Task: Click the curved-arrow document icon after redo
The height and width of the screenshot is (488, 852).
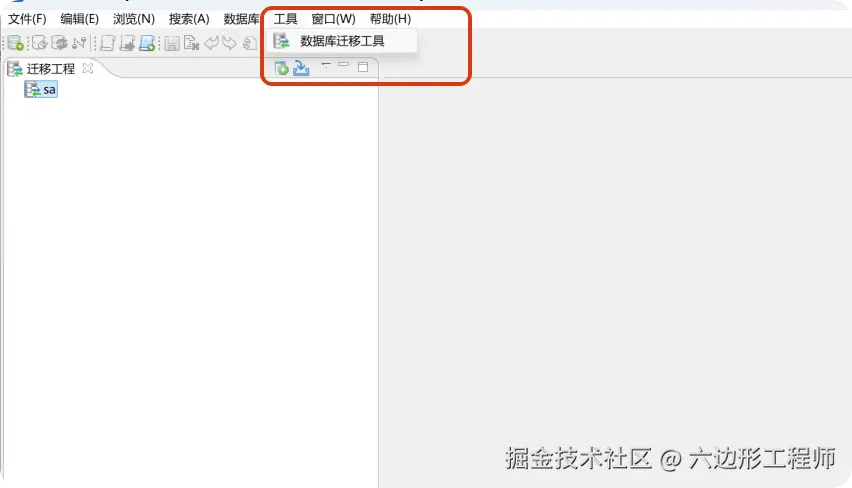Action: 249,43
